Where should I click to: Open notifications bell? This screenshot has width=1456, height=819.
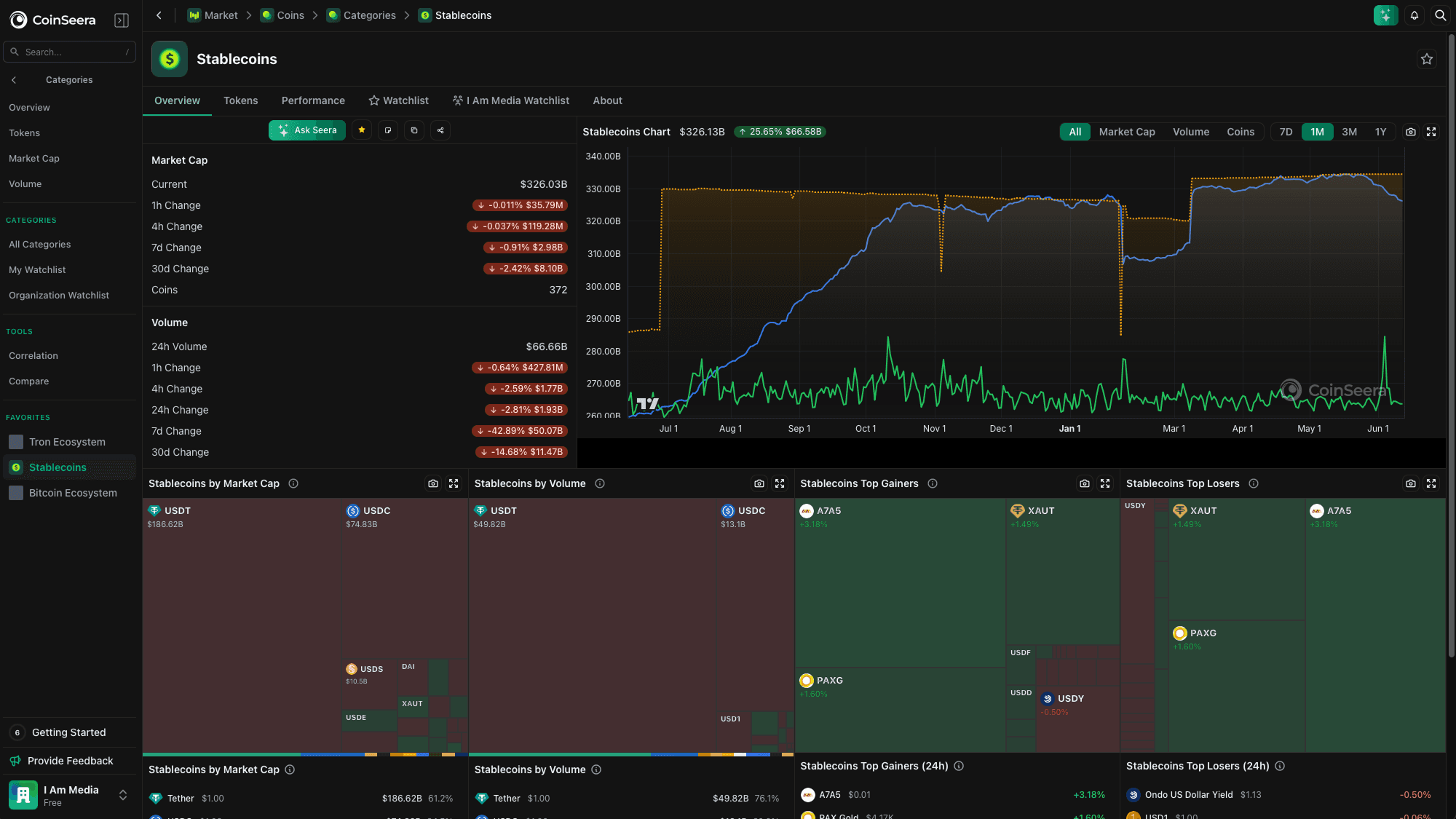point(1415,15)
